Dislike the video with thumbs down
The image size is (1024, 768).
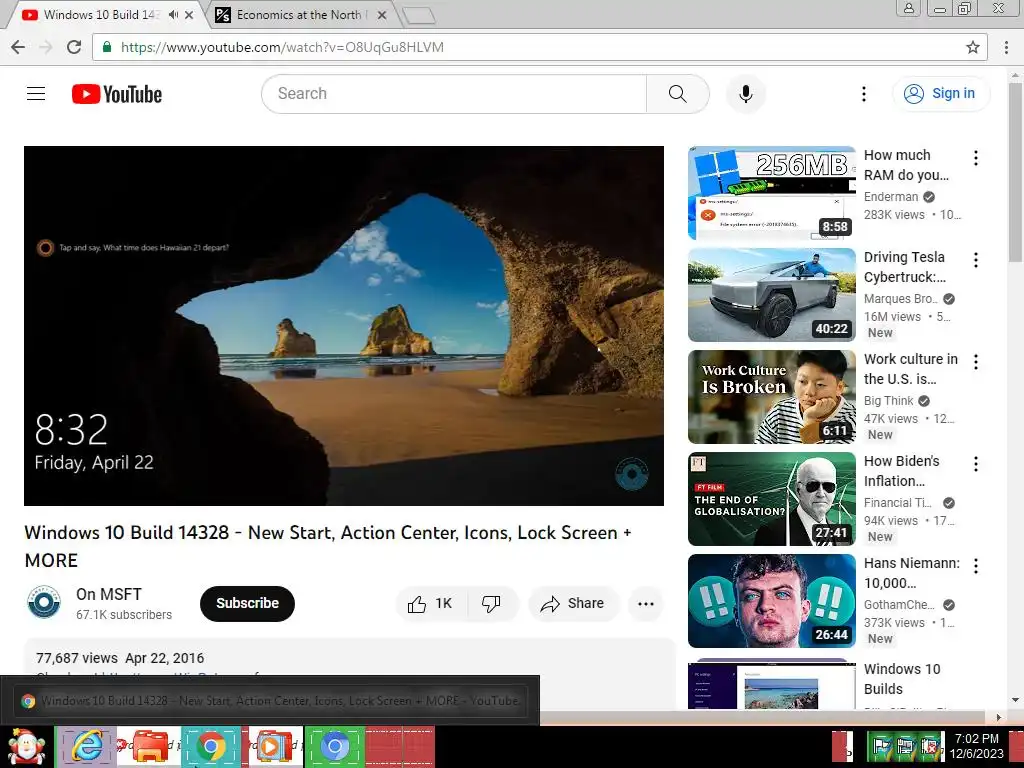(491, 603)
